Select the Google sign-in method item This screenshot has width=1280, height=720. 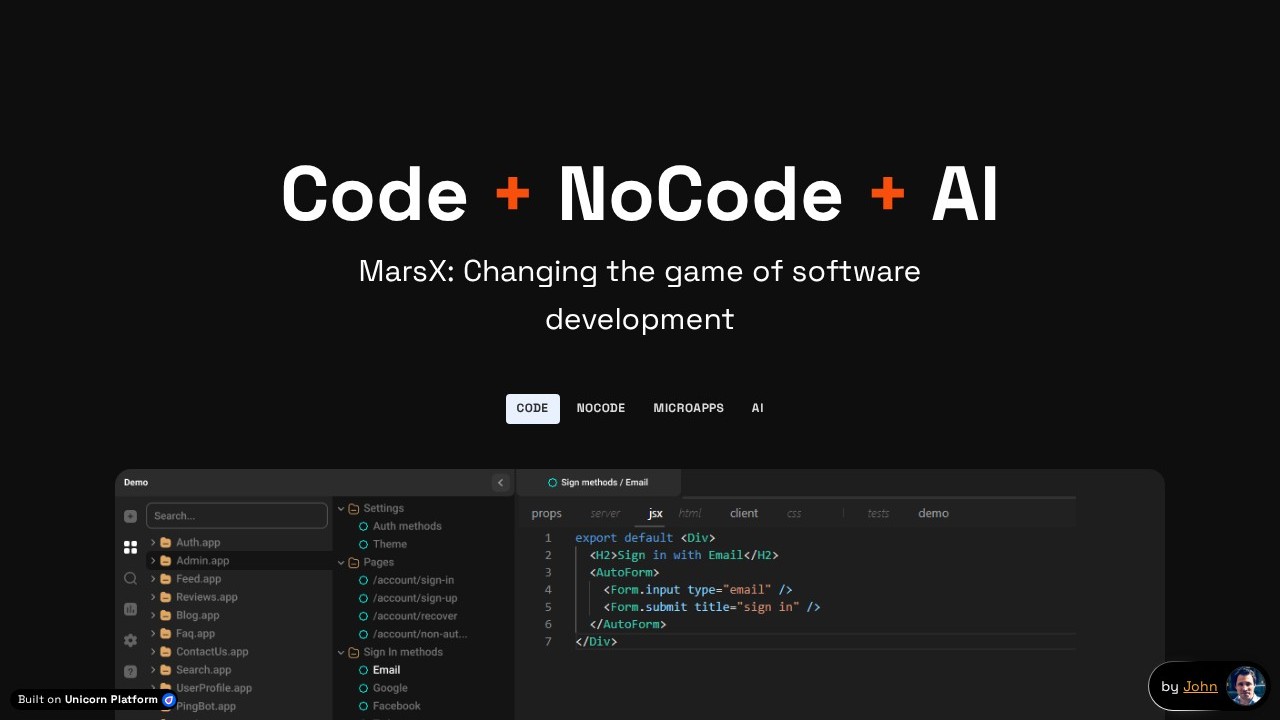coord(390,688)
